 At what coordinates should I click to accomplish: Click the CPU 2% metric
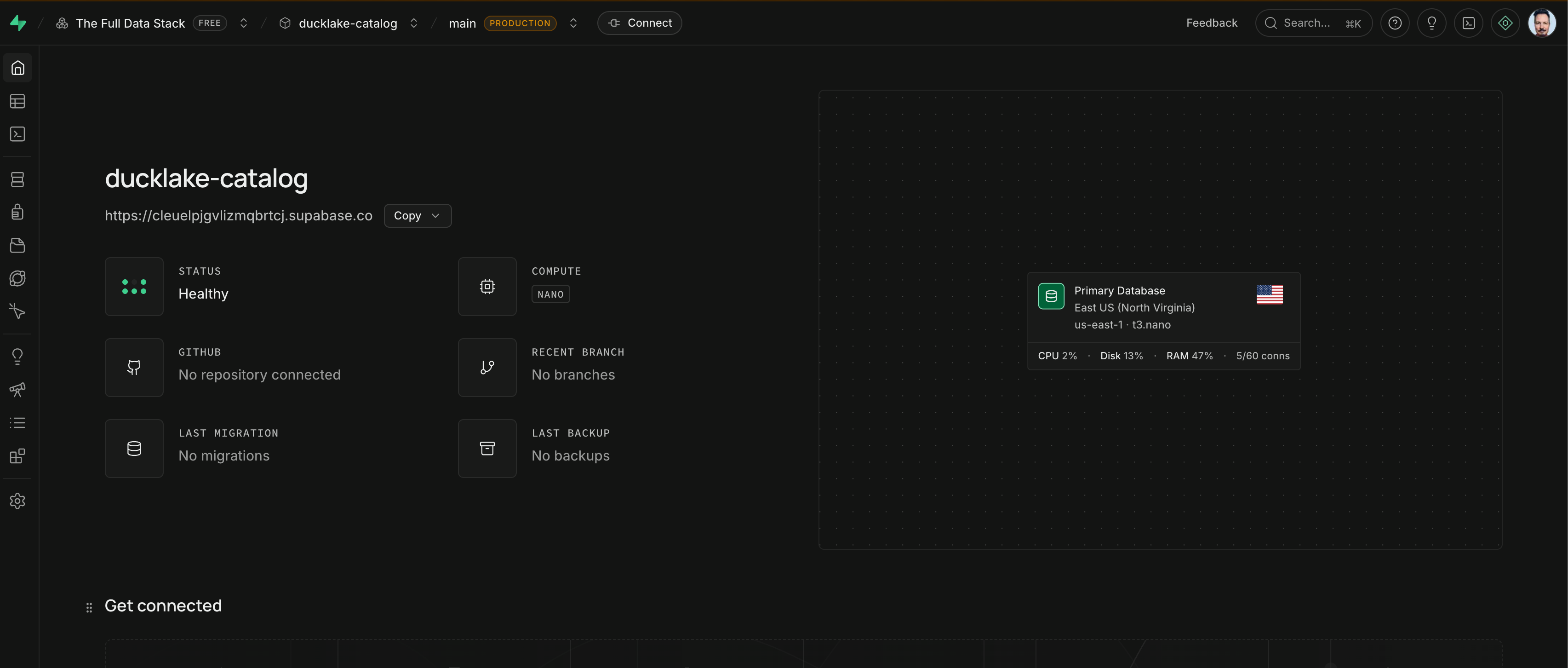1057,356
